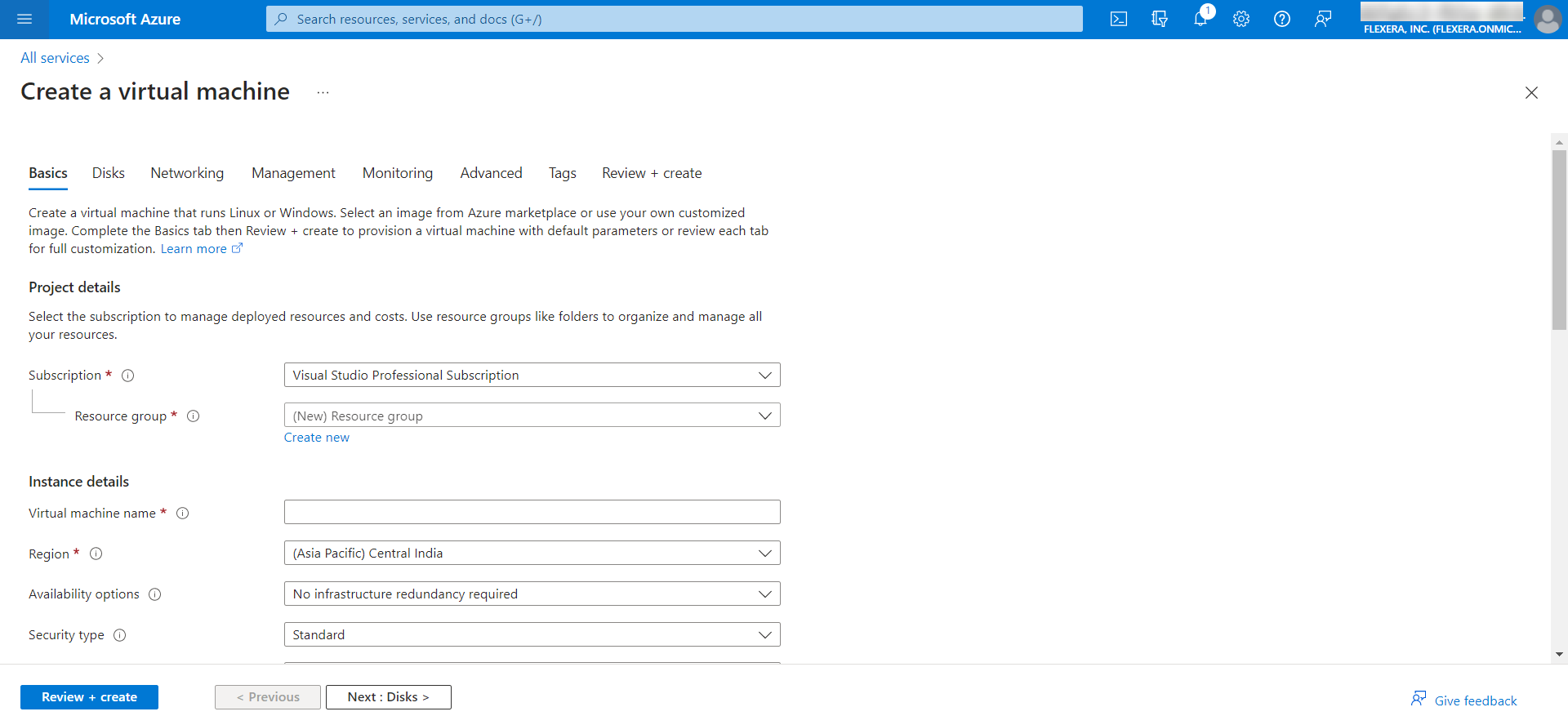Click the Virtual machine name input field

tap(532, 512)
